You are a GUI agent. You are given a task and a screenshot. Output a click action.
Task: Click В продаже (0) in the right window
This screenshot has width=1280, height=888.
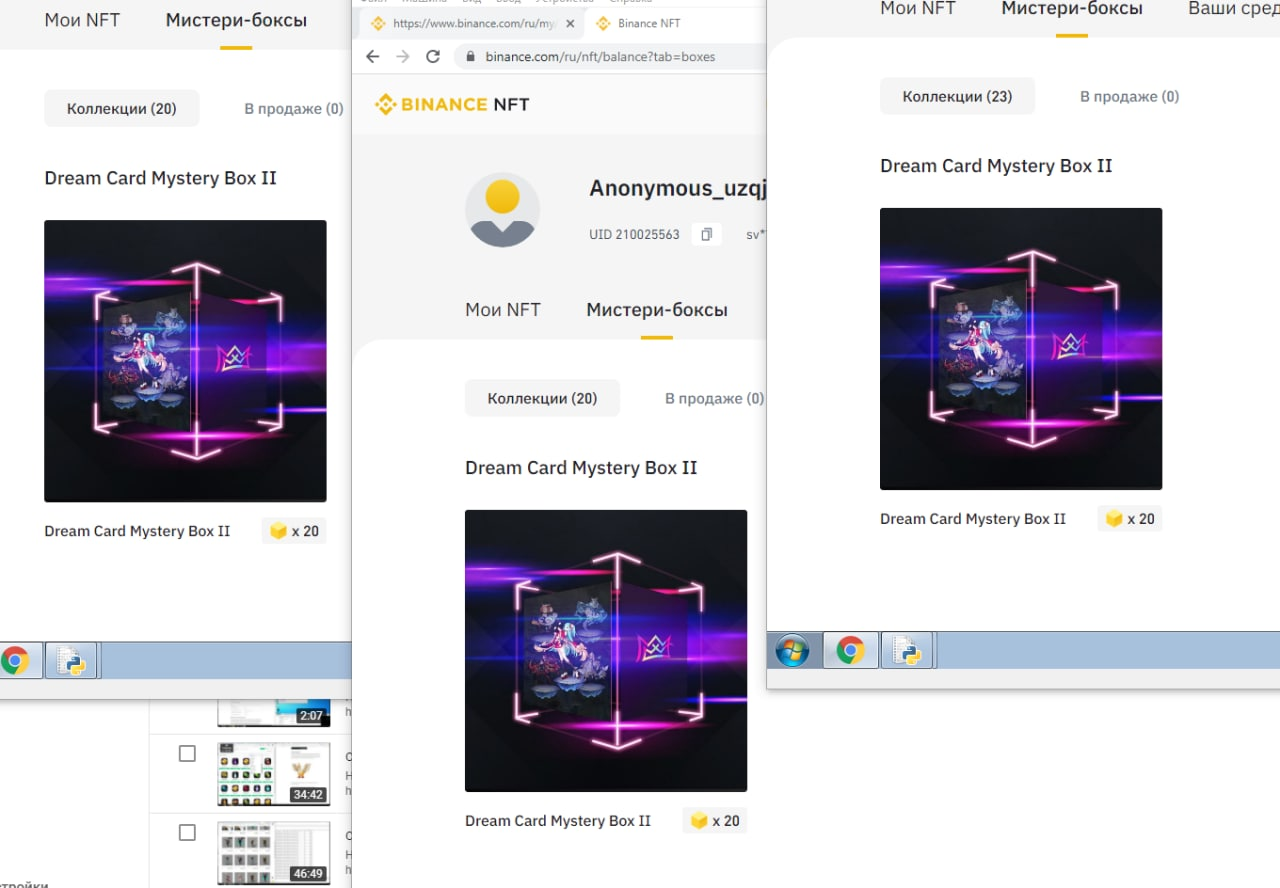point(1130,97)
